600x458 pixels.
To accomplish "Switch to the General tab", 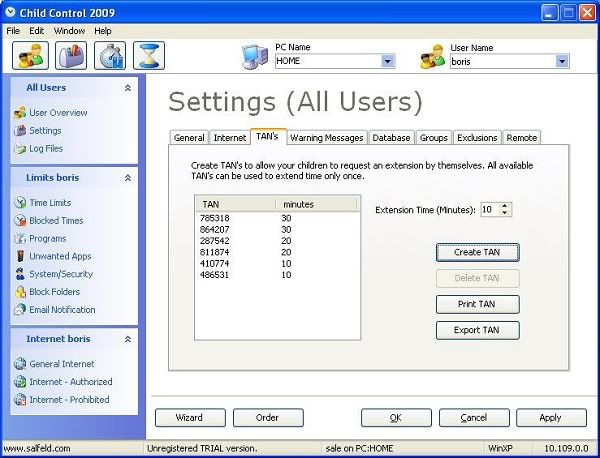I will 189,138.
